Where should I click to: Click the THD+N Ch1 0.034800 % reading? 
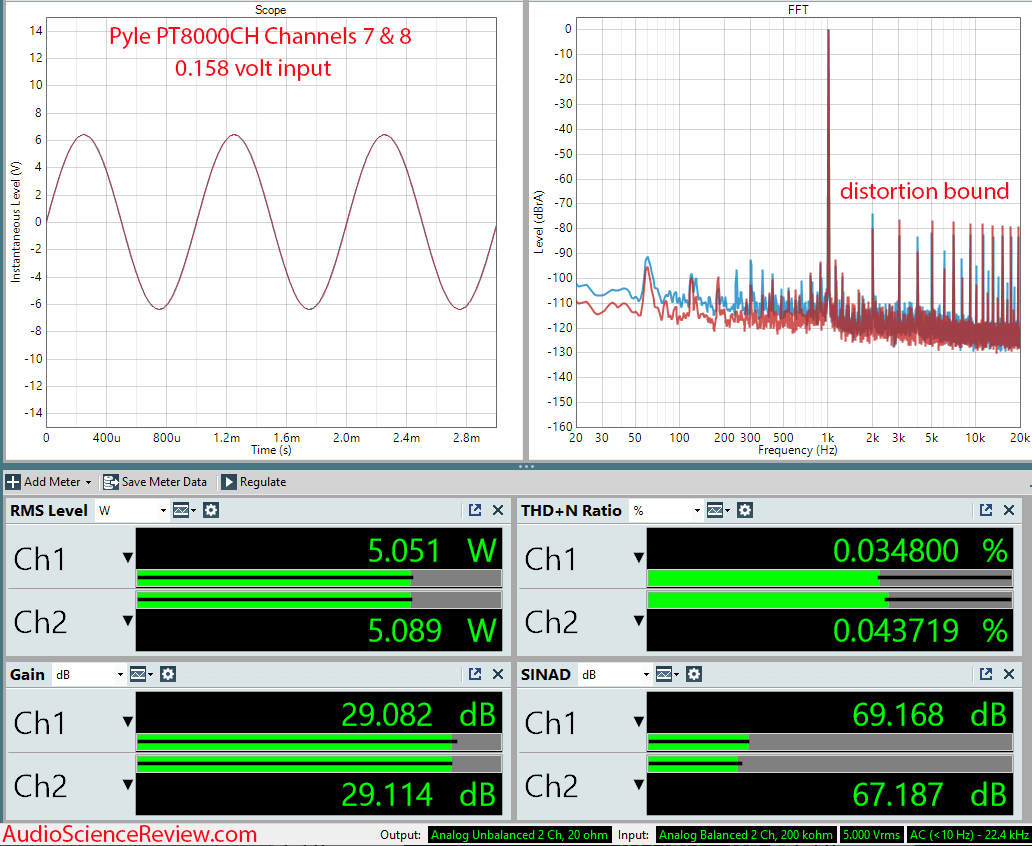[x=920, y=550]
